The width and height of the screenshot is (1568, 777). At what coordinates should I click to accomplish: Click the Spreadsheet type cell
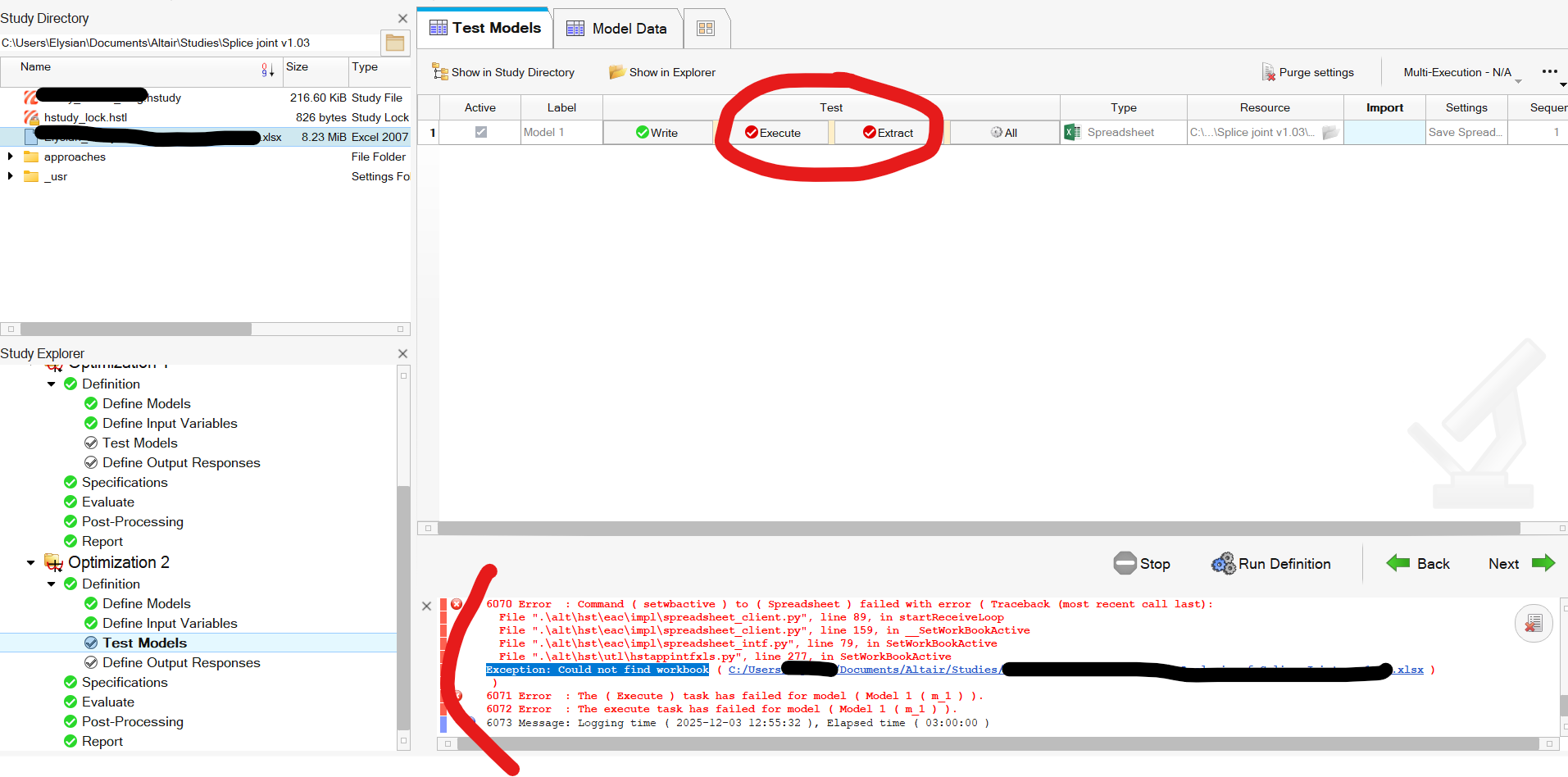pyautogui.click(x=1123, y=132)
